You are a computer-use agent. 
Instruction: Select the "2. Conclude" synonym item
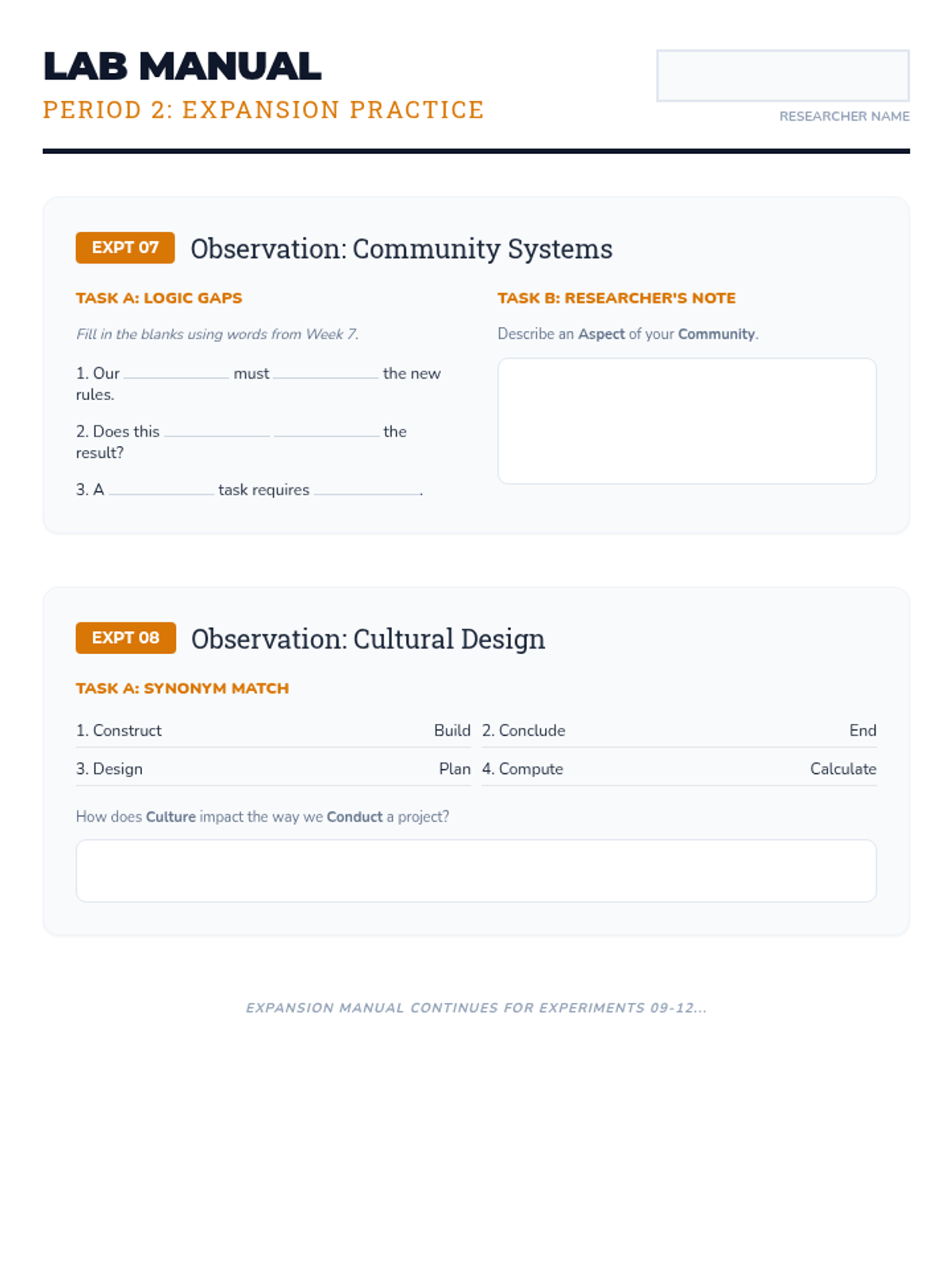click(x=524, y=730)
